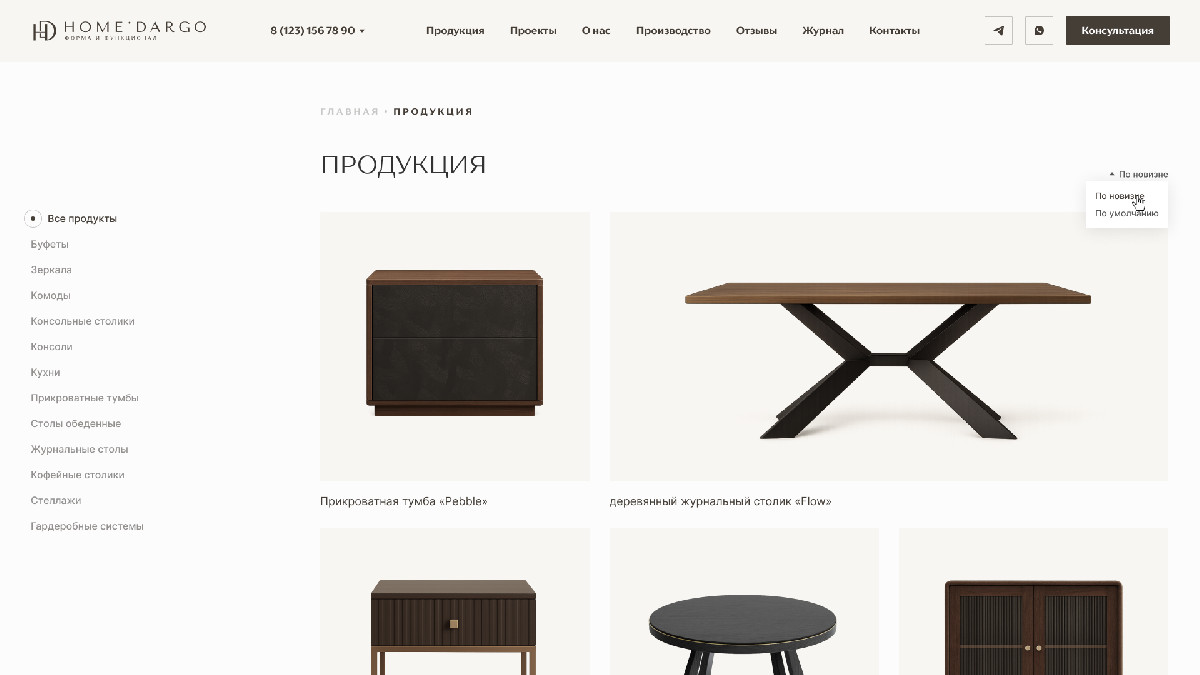Viewport: 1200px width, 675px height.
Task: Open the Telegram icon button
Action: pos(998,31)
